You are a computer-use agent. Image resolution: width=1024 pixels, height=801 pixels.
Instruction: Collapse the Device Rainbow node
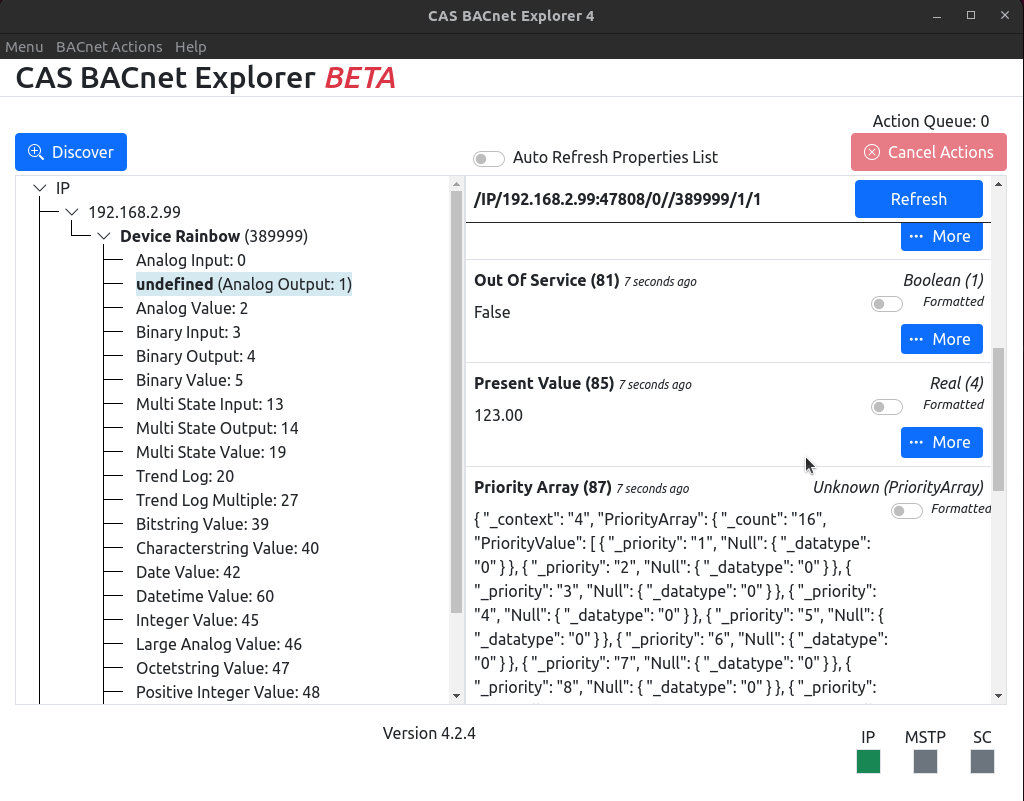point(104,236)
